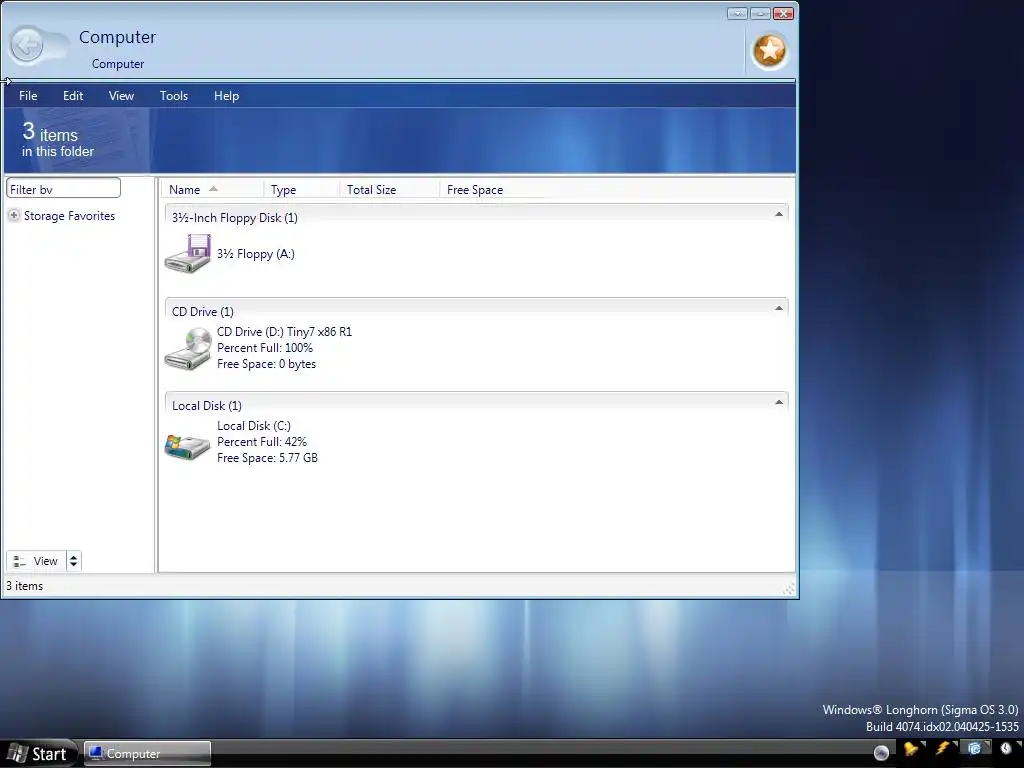The image size is (1024, 768).
Task: Sort by the Name column header
Action: (213, 189)
